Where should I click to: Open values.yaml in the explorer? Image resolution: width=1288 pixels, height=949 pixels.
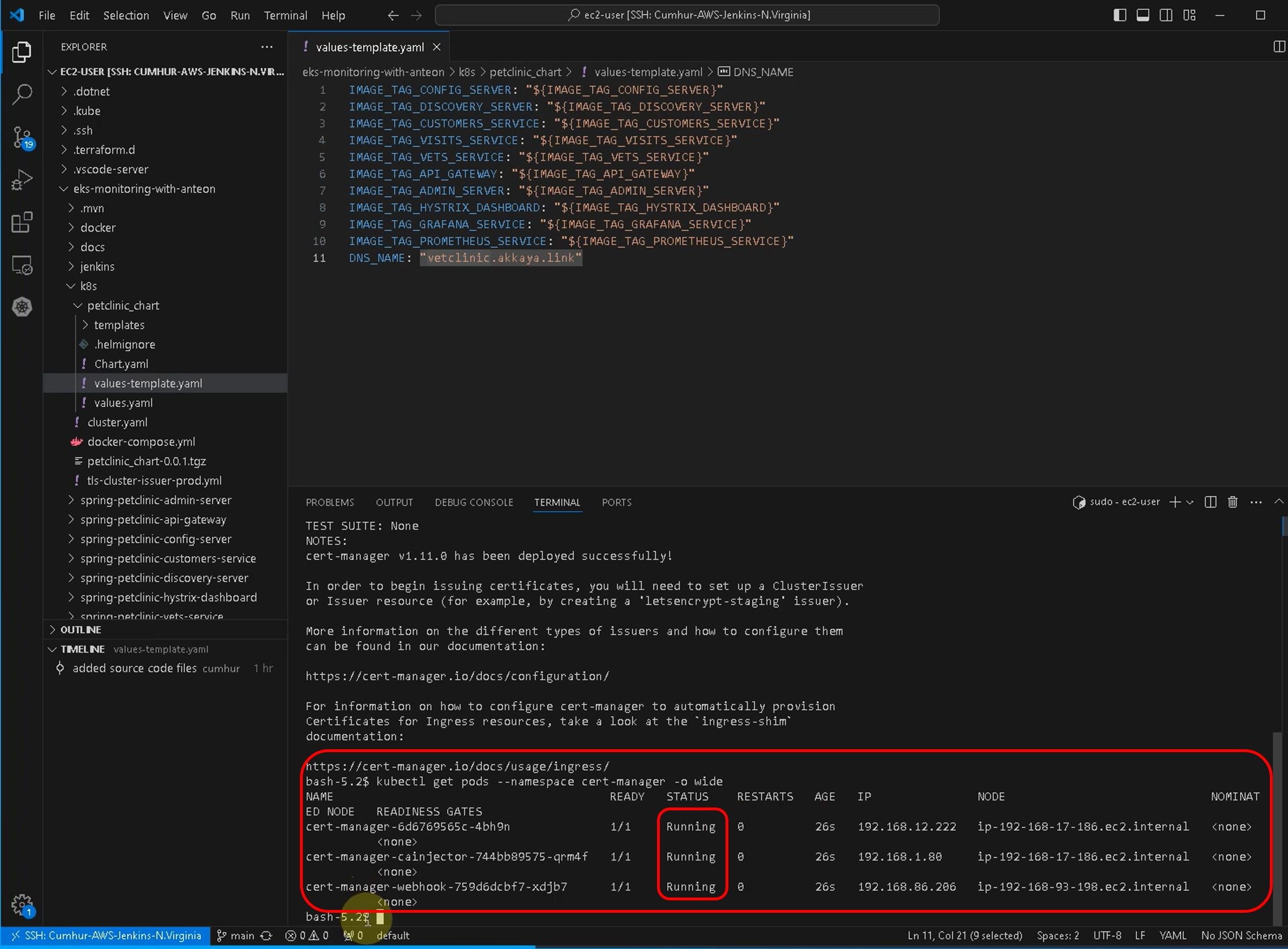[123, 403]
